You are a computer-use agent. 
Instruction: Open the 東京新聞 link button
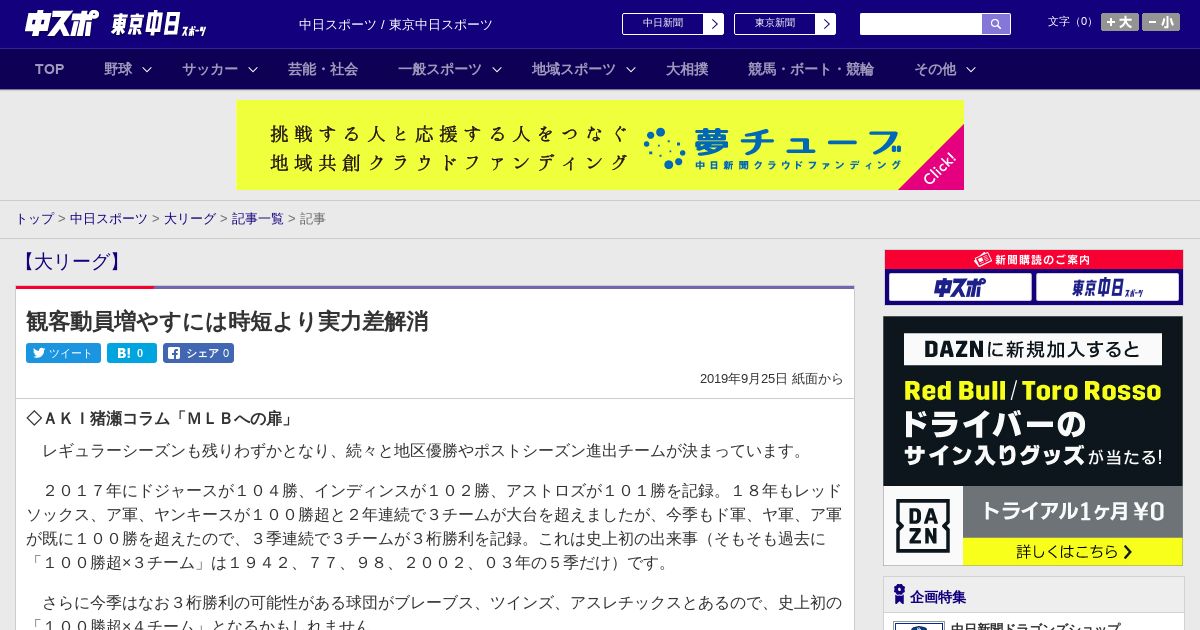coord(775,24)
